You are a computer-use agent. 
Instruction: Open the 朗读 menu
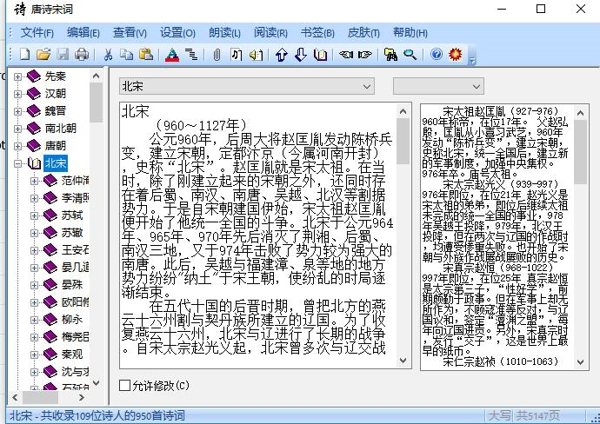coord(225,31)
